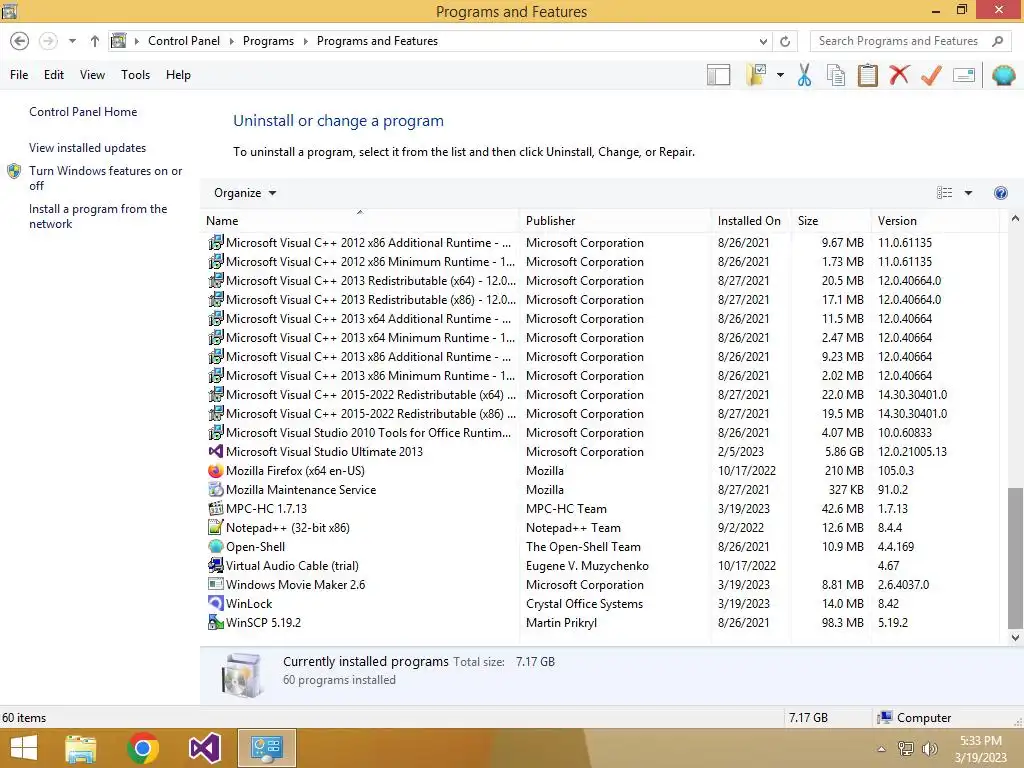
Task: Refresh the Programs and Features list
Action: [x=785, y=41]
